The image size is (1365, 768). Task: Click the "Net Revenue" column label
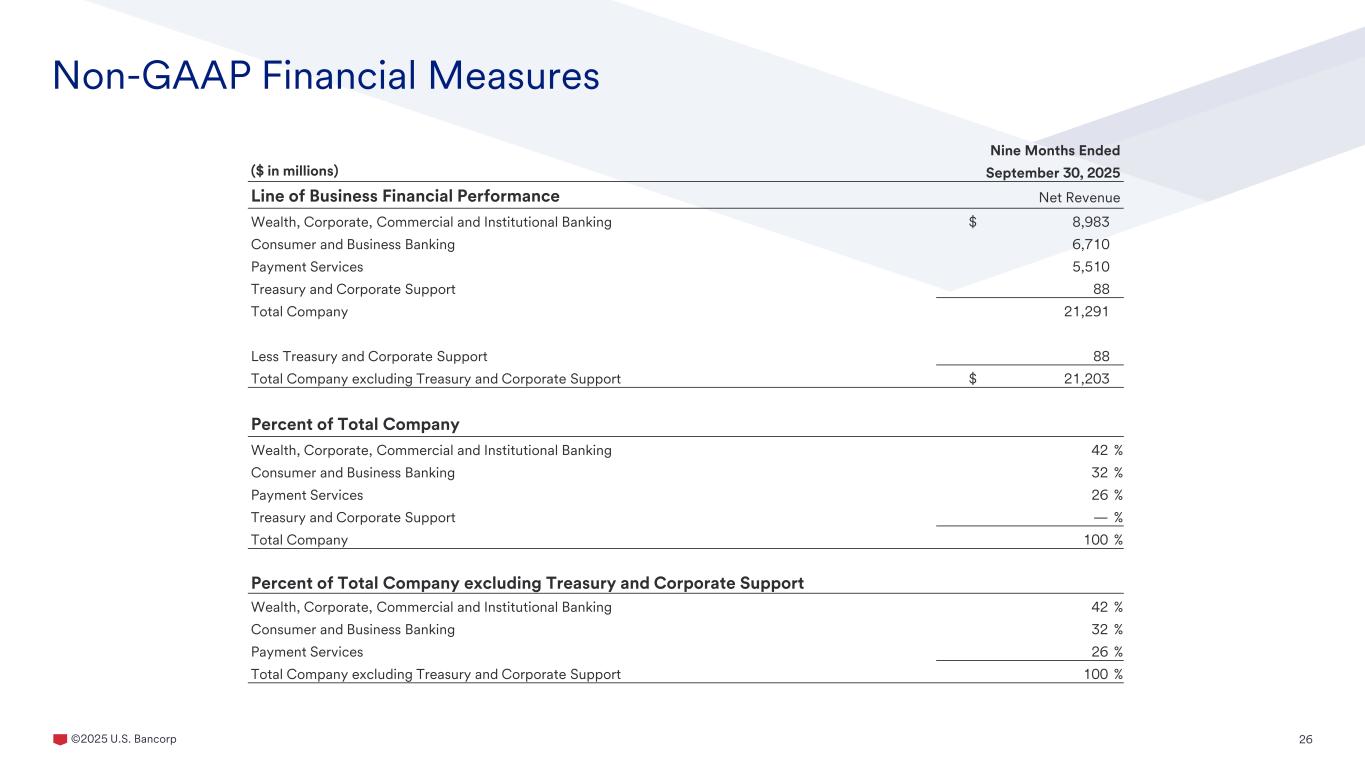(1080, 198)
